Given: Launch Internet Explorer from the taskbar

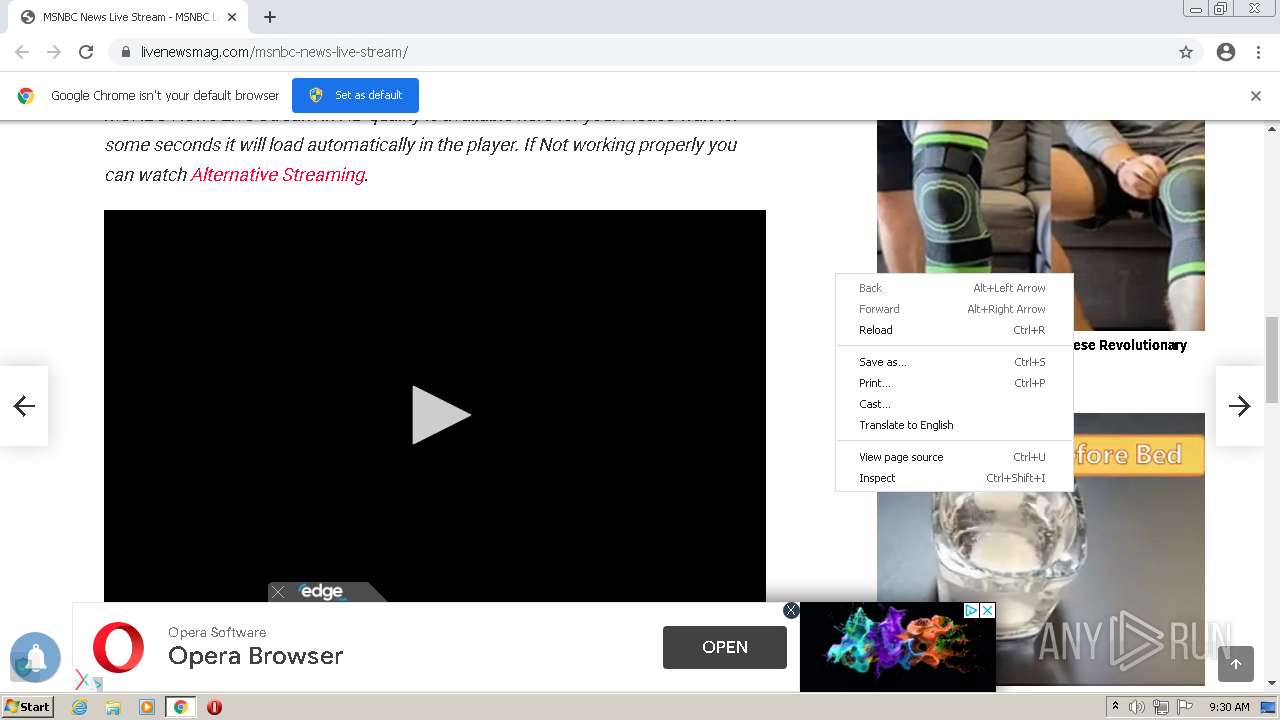Looking at the screenshot, I should (x=80, y=707).
